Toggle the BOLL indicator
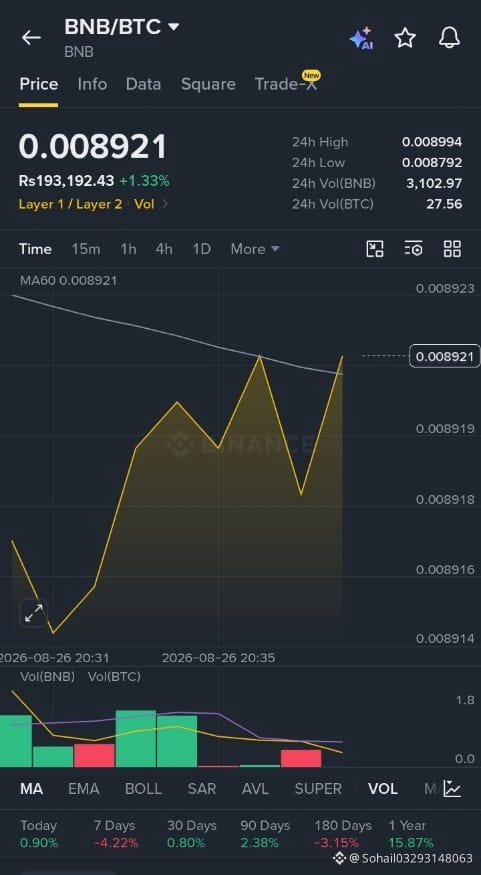This screenshot has width=481, height=875. click(x=143, y=789)
